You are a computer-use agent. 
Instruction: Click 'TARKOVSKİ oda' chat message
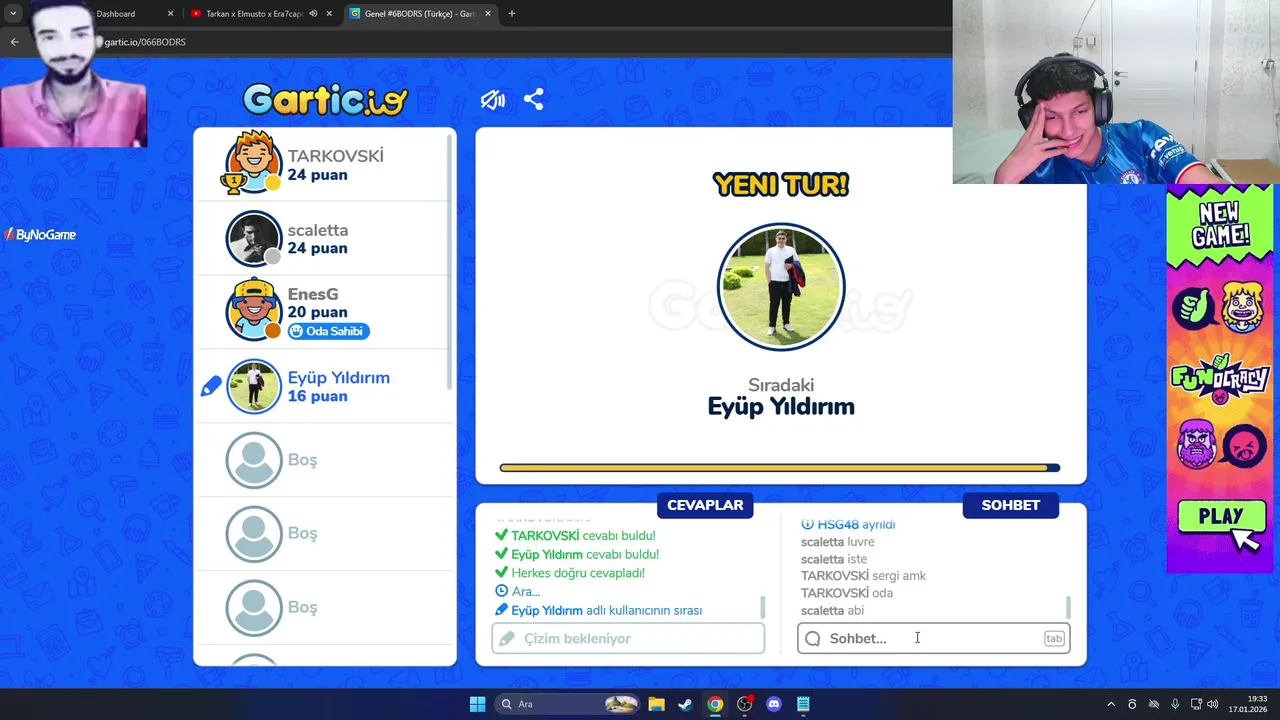click(x=847, y=593)
